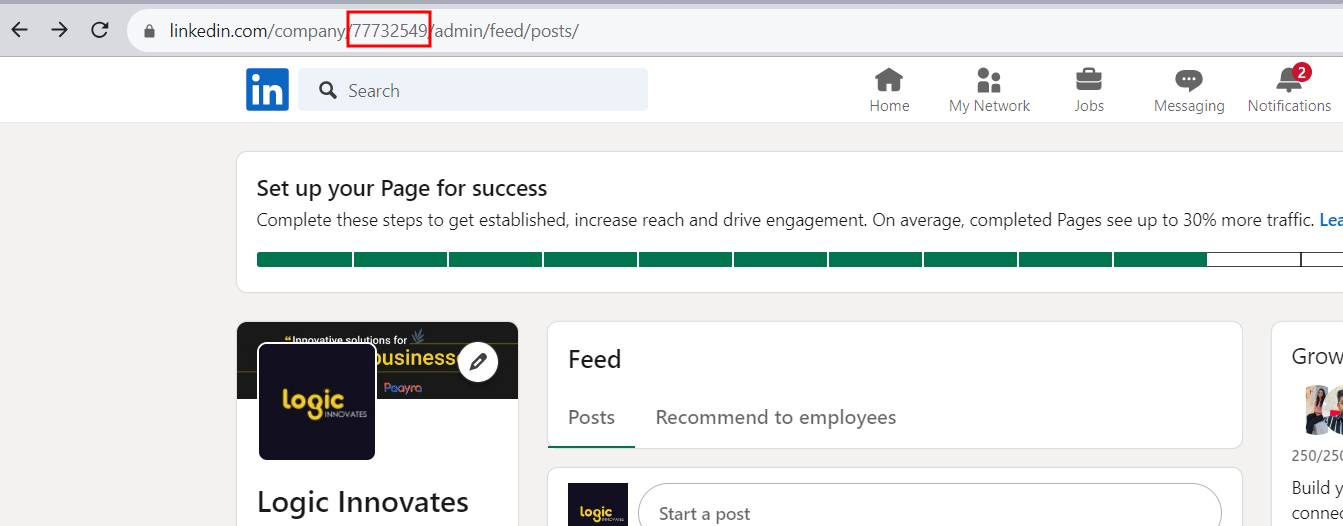Open the Jobs section

pyautogui.click(x=1089, y=91)
